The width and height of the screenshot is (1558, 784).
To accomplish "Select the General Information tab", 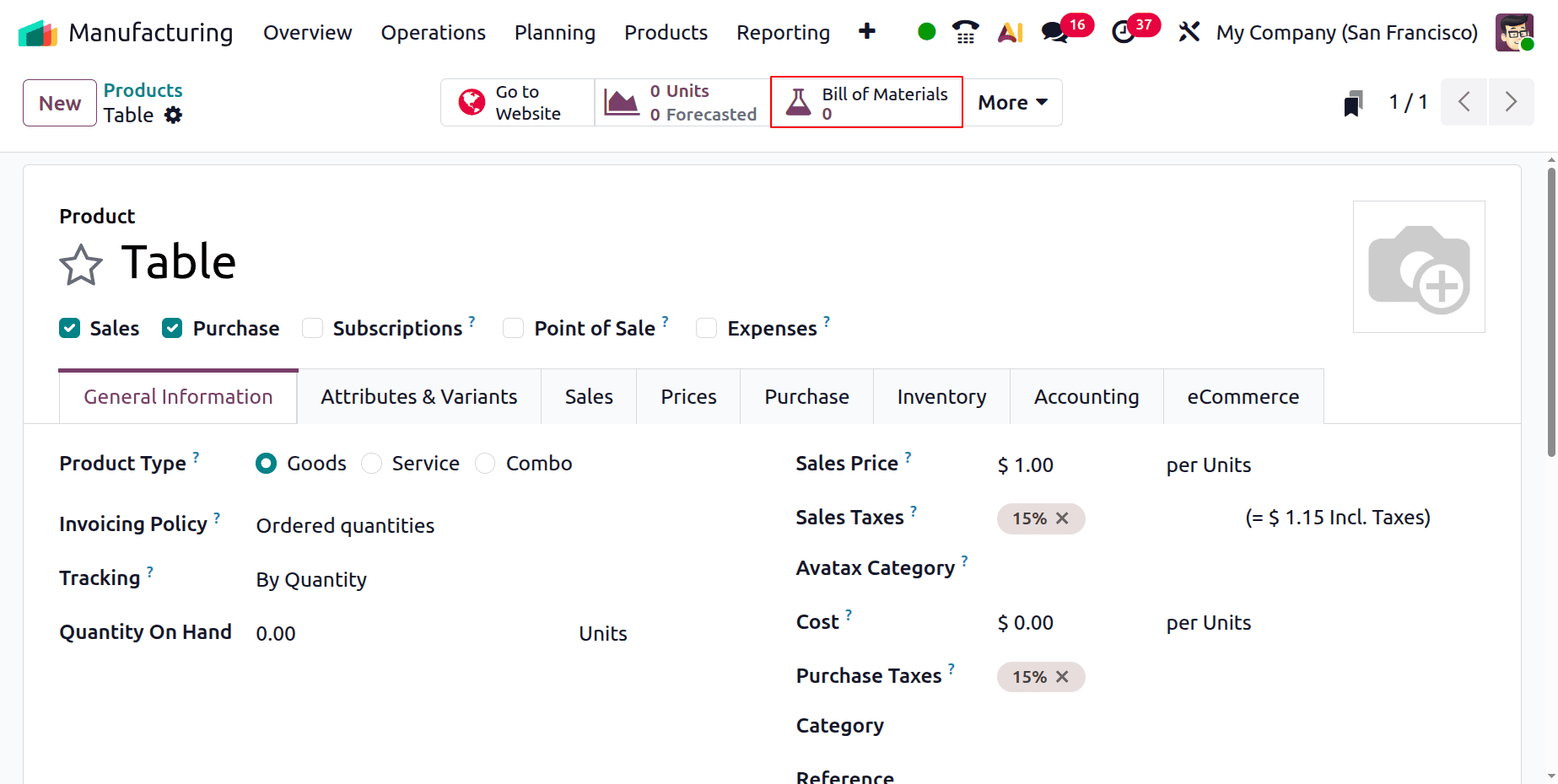I will point(178,396).
